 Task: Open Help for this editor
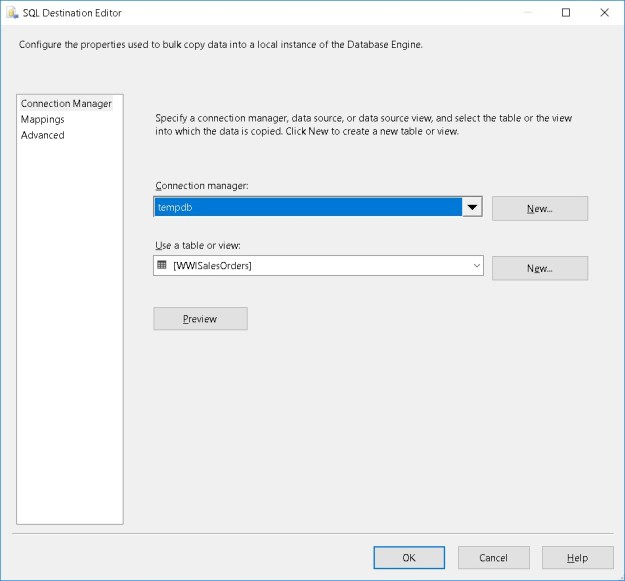pyautogui.click(x=578, y=557)
